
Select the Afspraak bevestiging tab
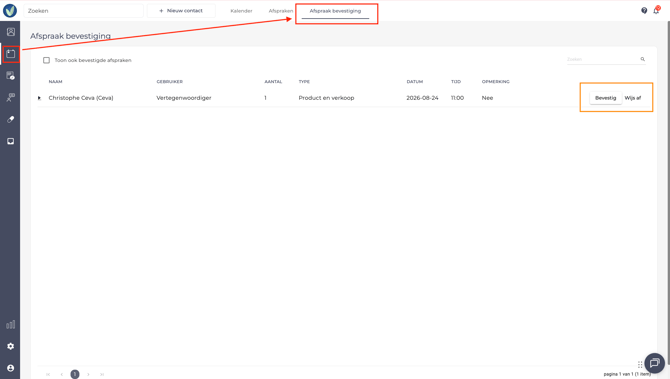click(x=335, y=11)
